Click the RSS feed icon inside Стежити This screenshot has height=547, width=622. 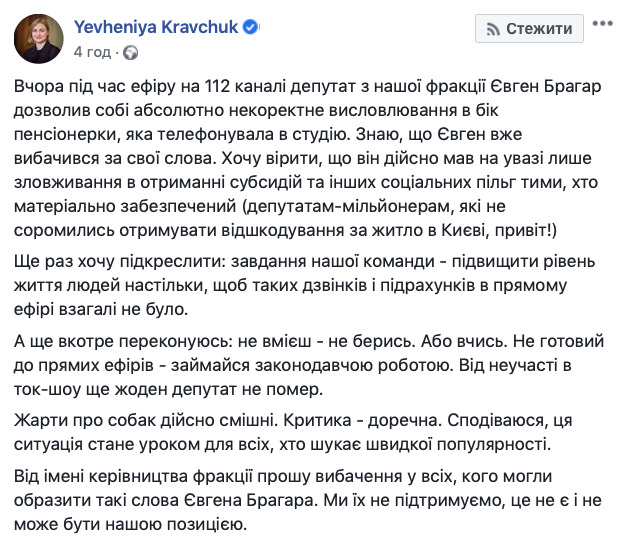pos(493,29)
